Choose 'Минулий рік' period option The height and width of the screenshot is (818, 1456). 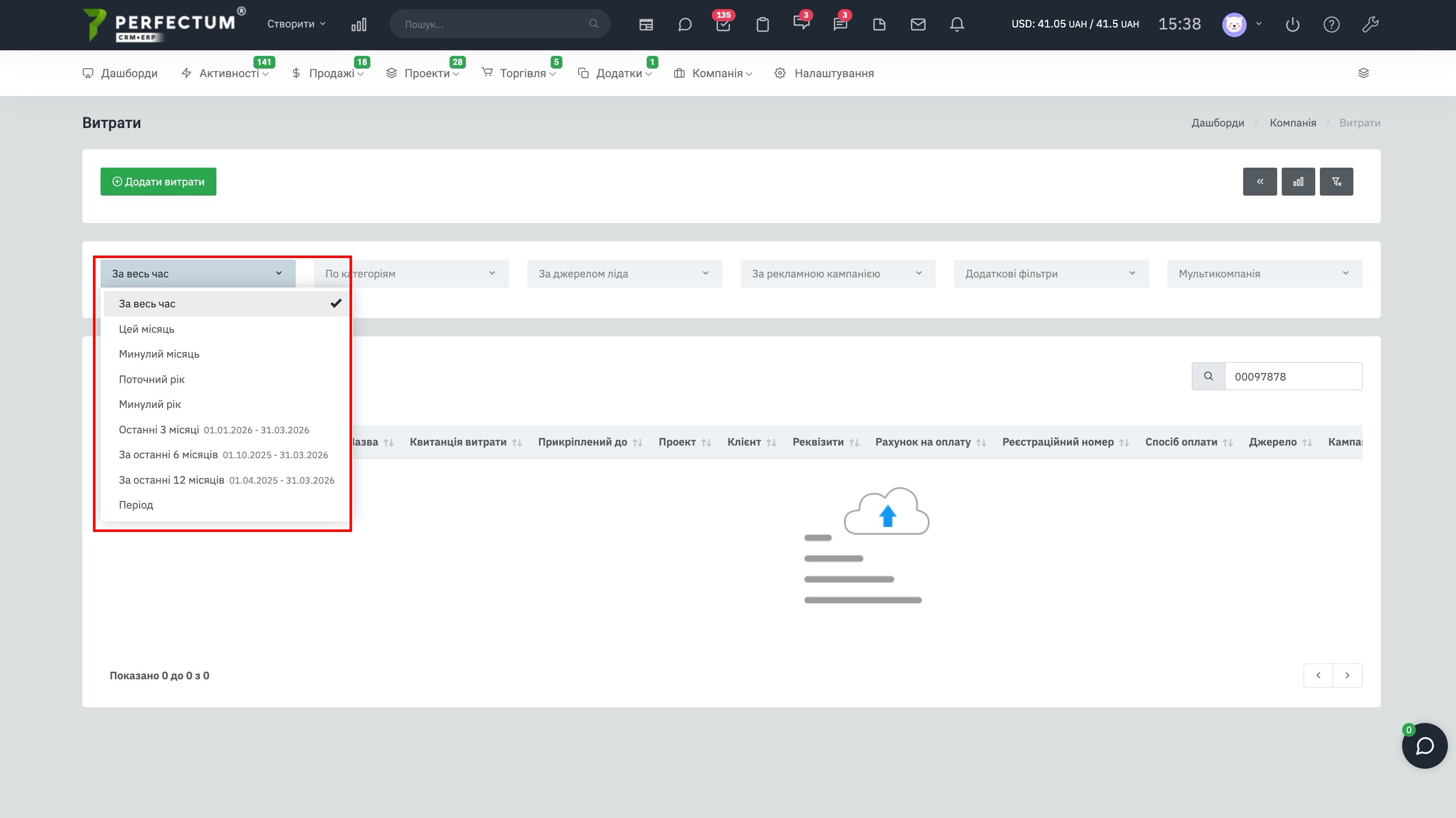click(x=150, y=404)
